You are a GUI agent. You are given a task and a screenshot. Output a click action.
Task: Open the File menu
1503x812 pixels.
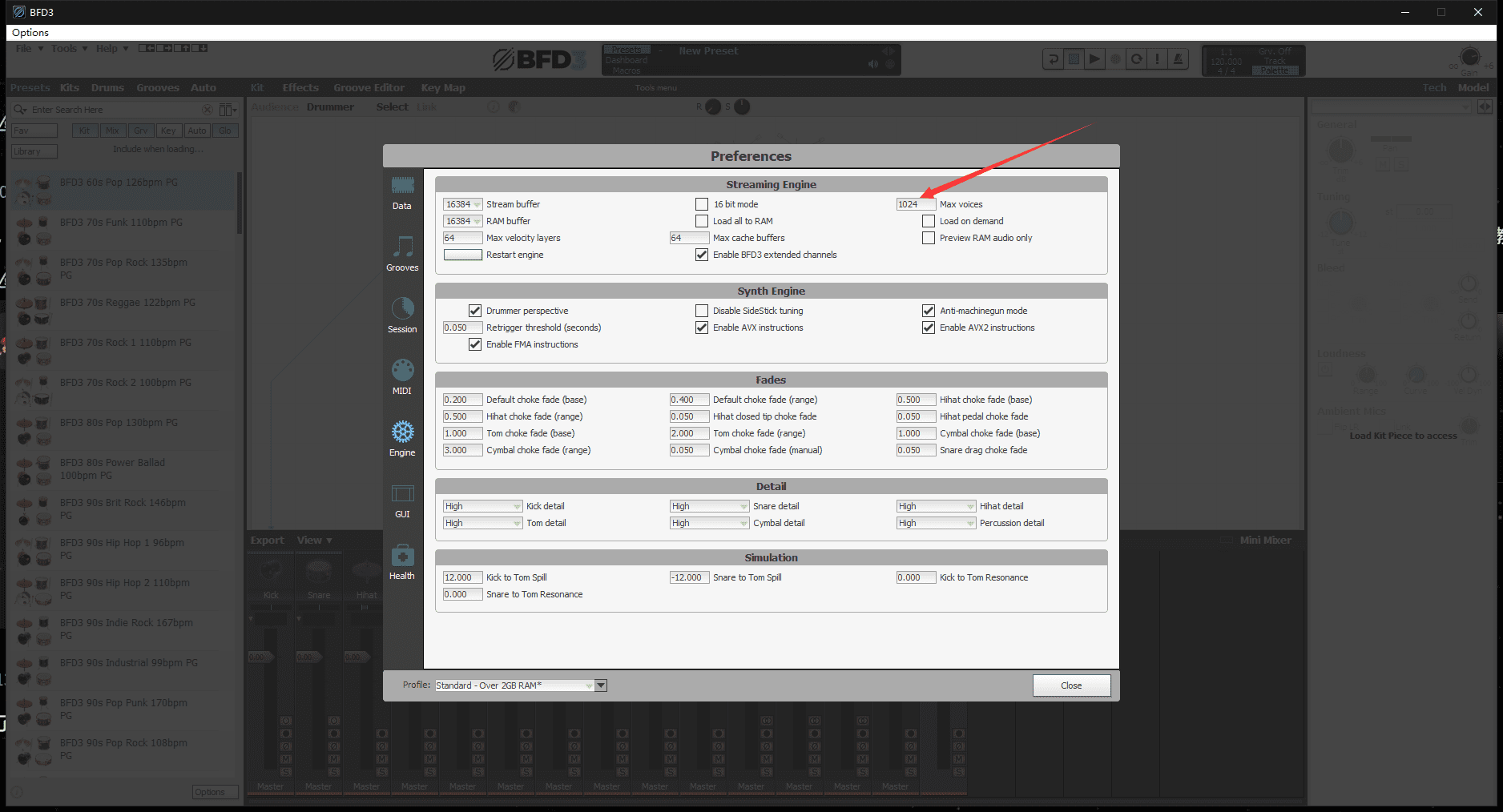coord(30,49)
